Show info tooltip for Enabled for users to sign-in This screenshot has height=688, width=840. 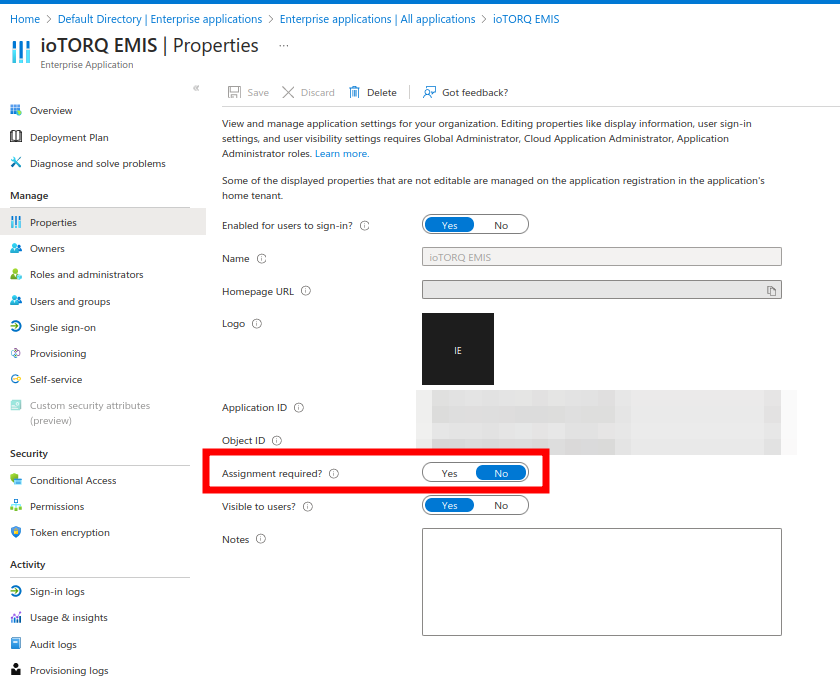point(365,226)
